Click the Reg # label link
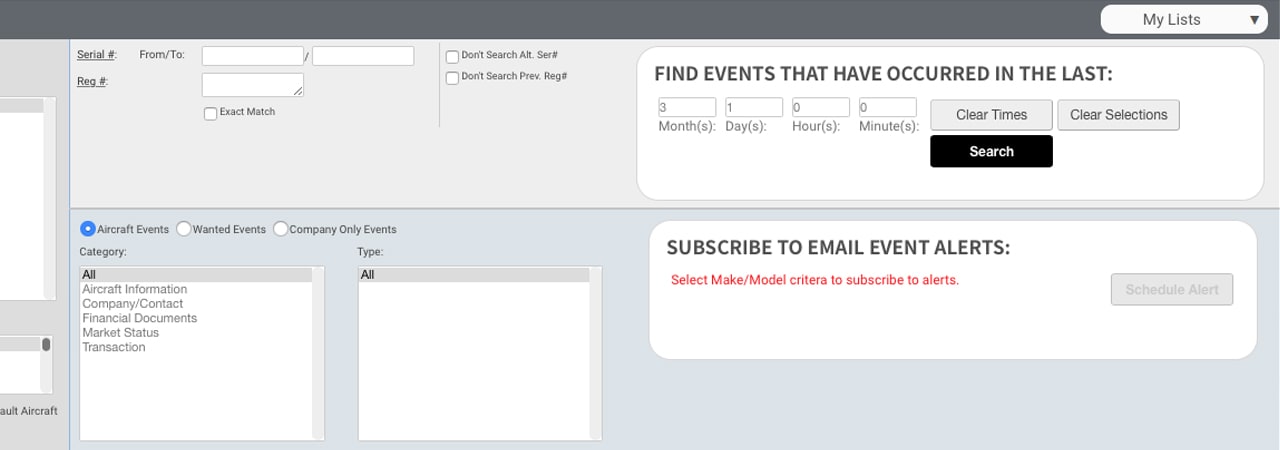Screen dimensions: 1280x450 click(92, 81)
